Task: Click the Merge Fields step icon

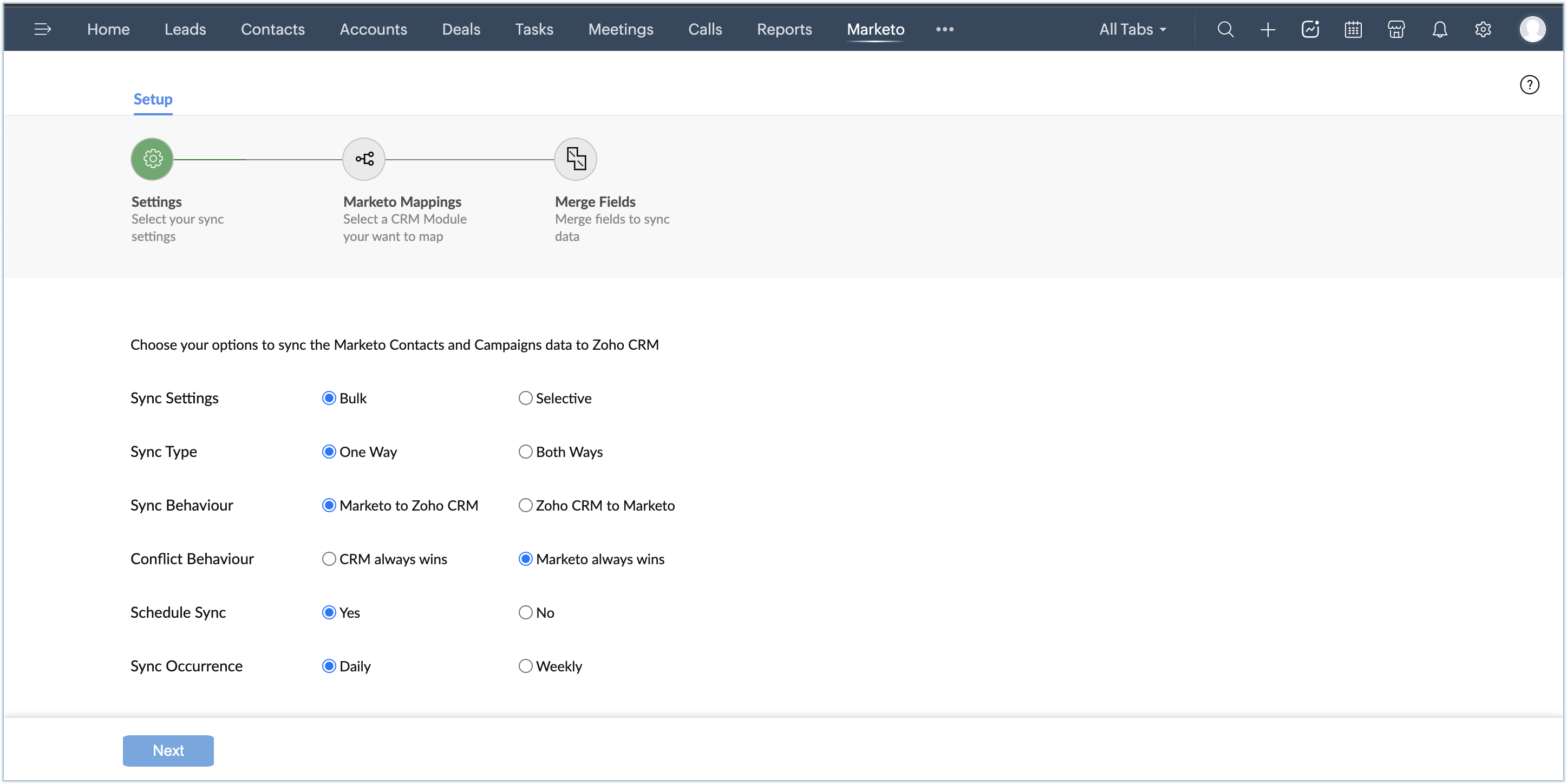Action: (x=576, y=159)
